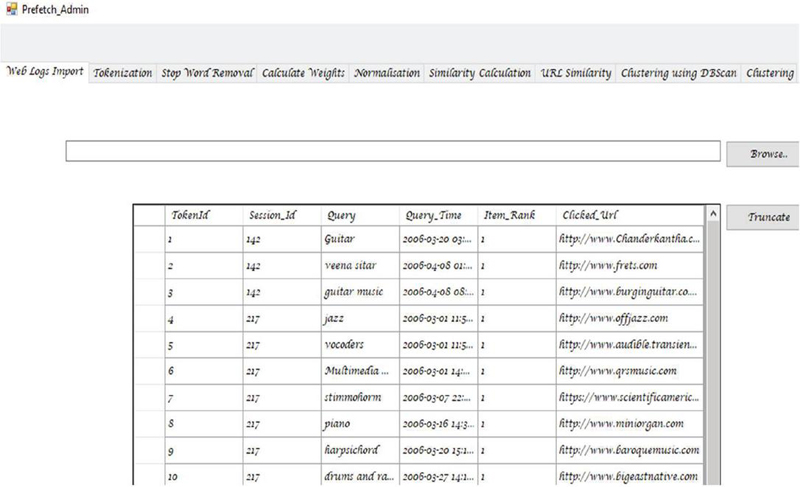Click the http://www.frets.com URL cell

coord(630,265)
